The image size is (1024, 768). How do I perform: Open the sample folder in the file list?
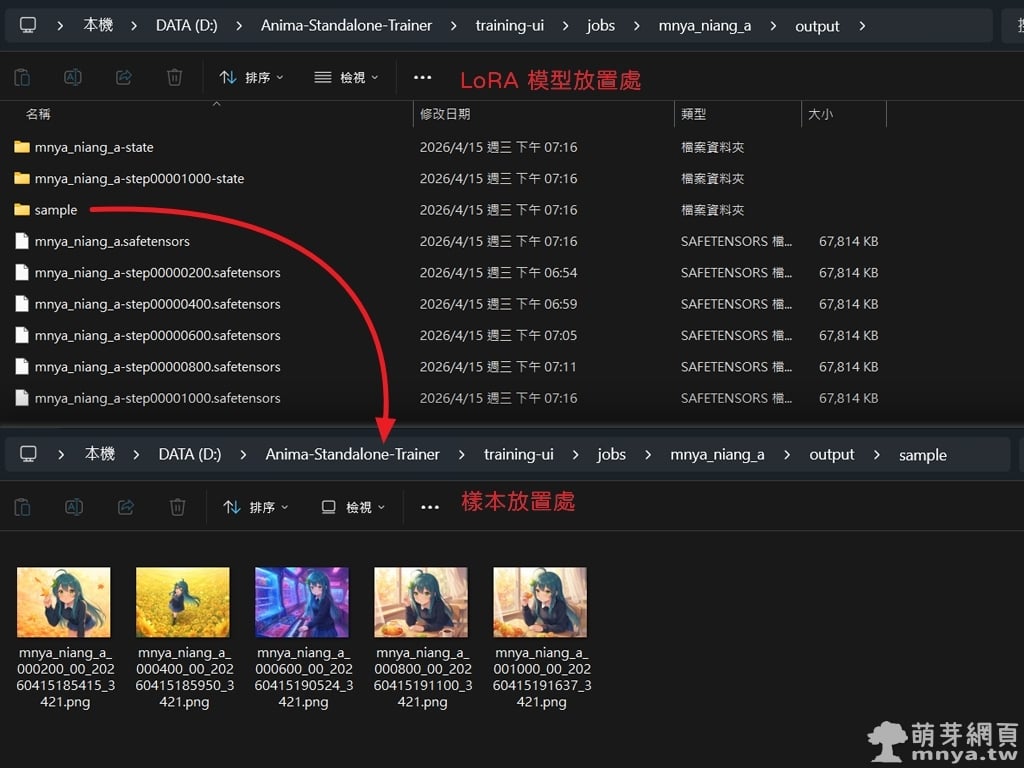55,210
